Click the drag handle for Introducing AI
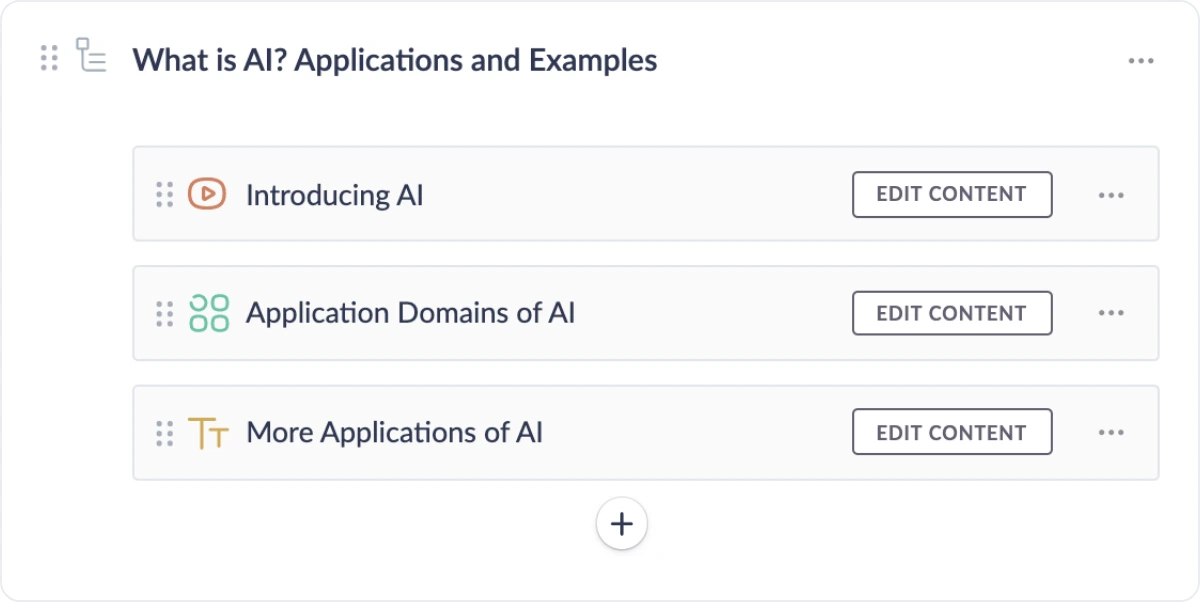This screenshot has width=1200, height=602. coord(165,194)
